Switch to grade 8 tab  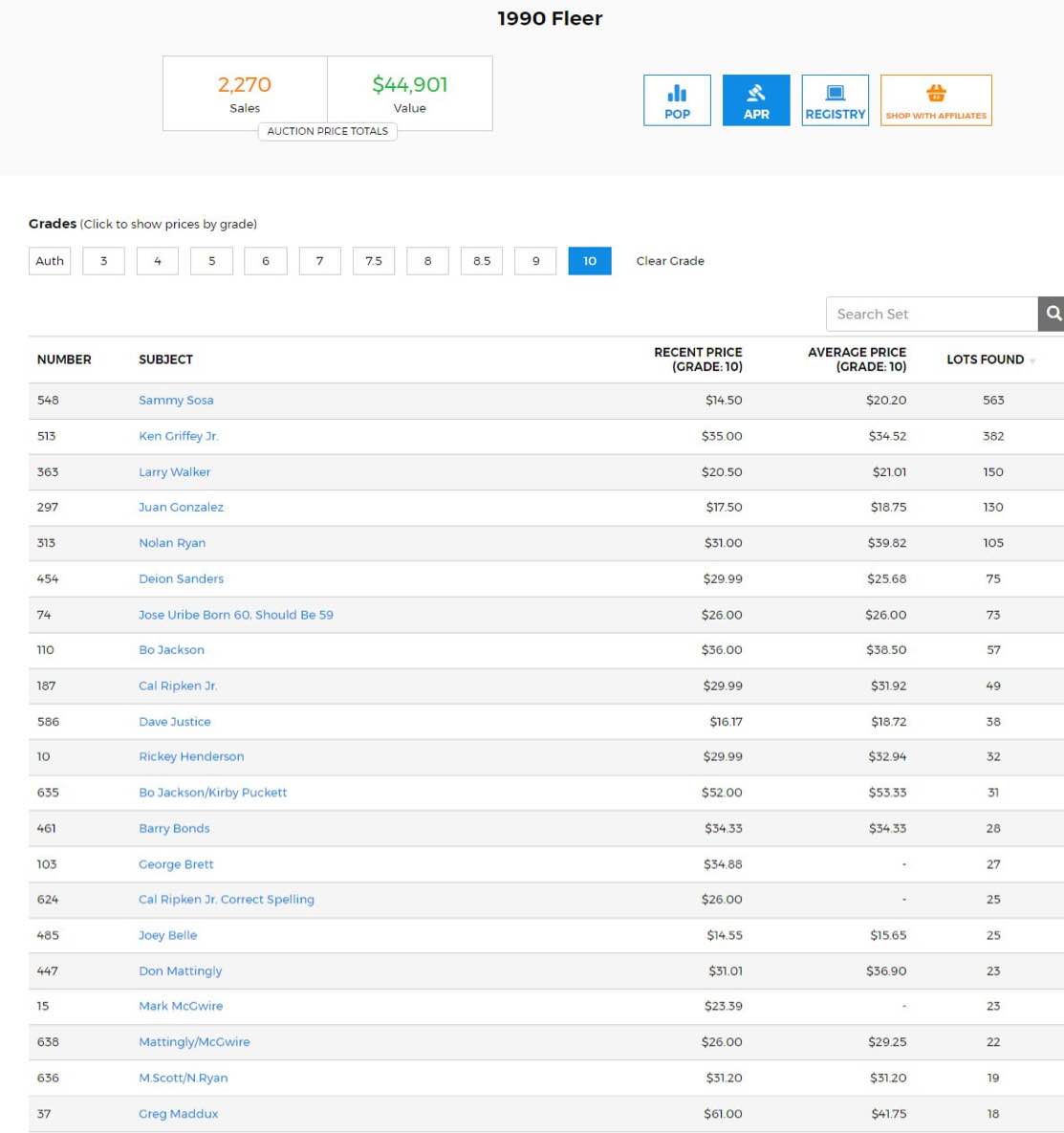(427, 260)
